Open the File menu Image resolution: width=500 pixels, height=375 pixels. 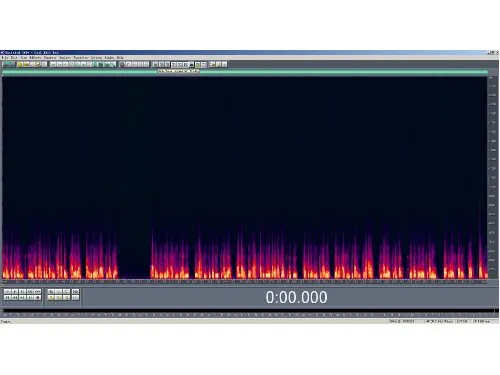pos(5,58)
